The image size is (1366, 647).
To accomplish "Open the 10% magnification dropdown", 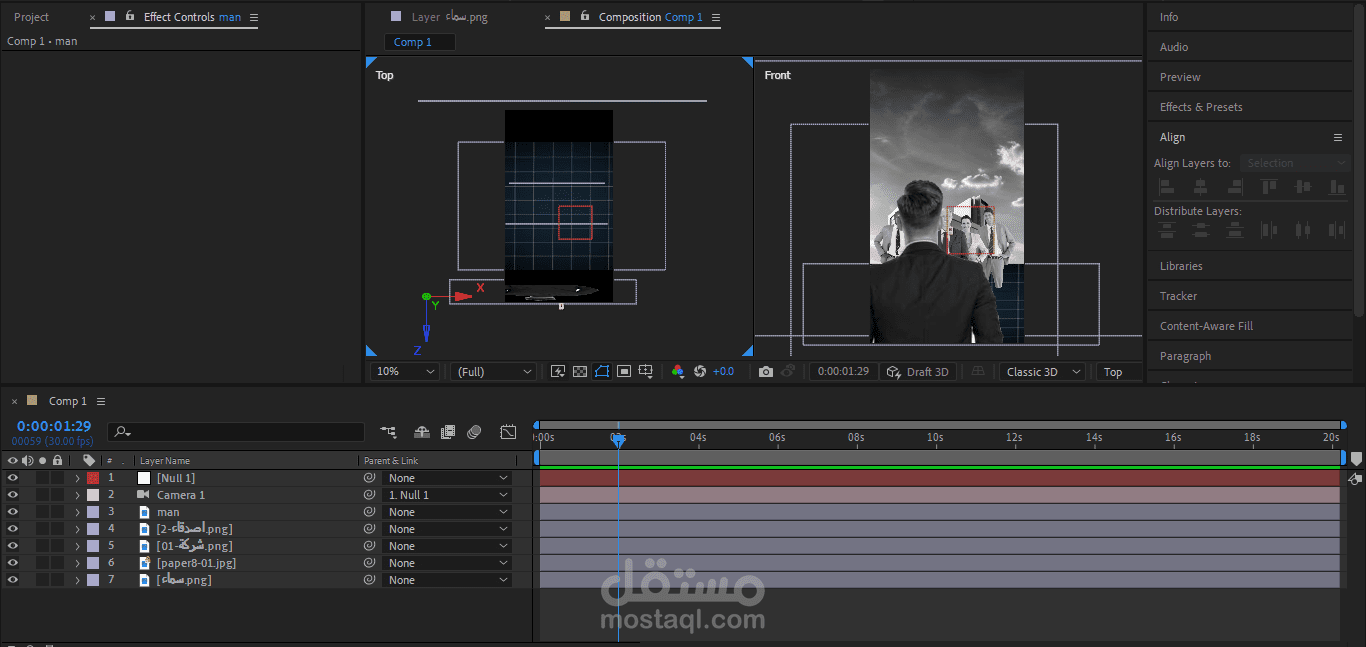I will (x=404, y=372).
